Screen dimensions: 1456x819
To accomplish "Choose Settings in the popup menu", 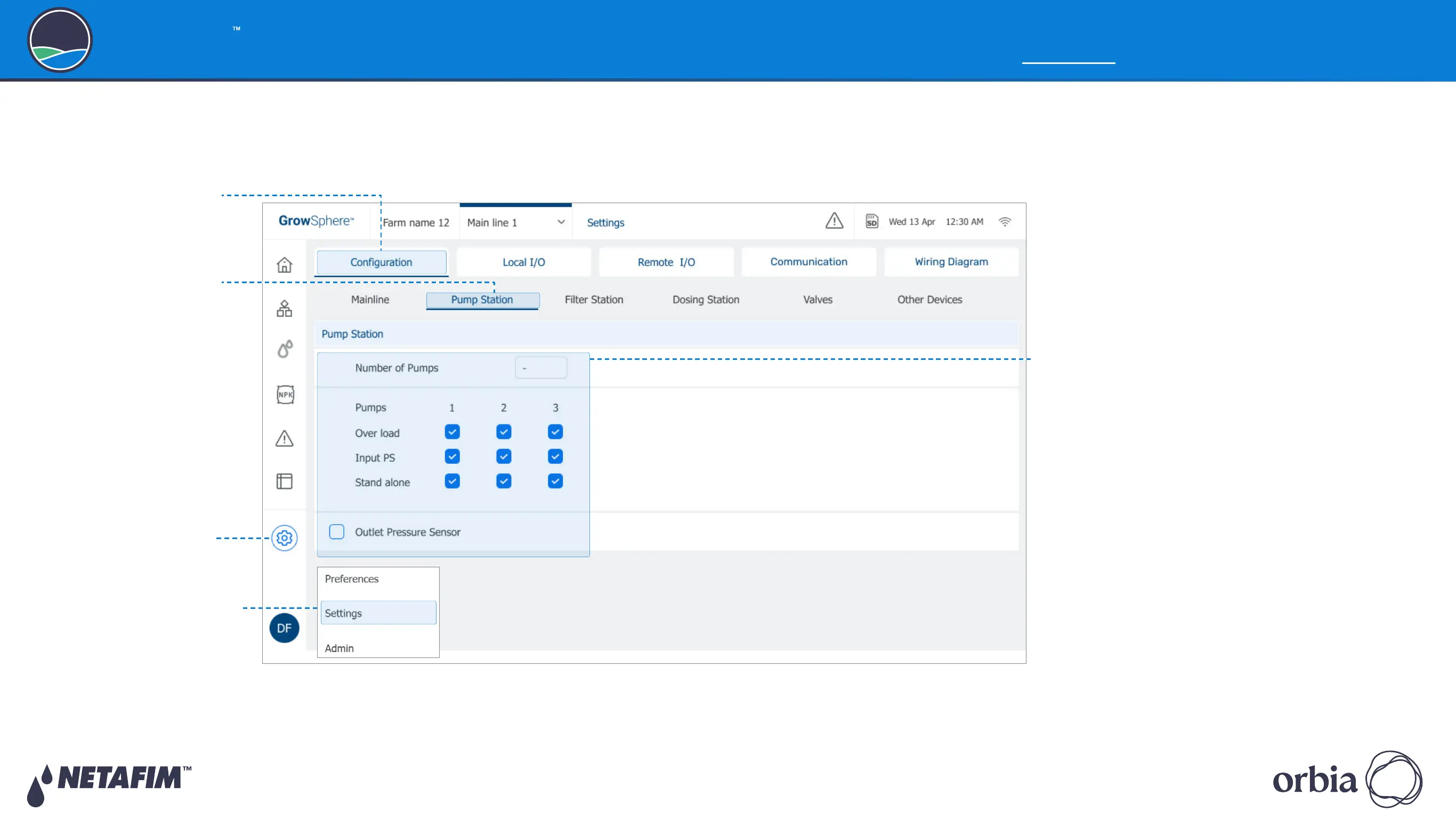I will (378, 613).
